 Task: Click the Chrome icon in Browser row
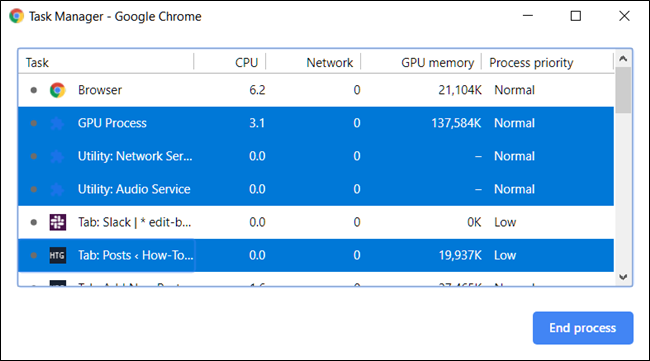(x=58, y=90)
